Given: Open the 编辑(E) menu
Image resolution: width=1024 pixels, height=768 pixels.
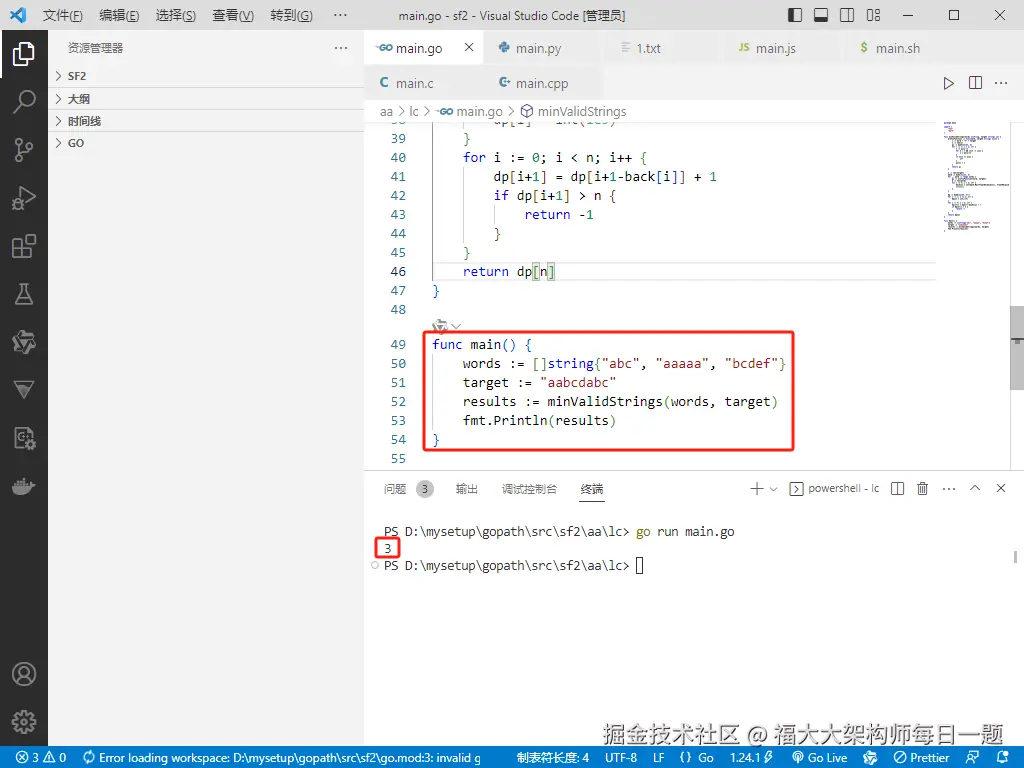Looking at the screenshot, I should click(119, 15).
